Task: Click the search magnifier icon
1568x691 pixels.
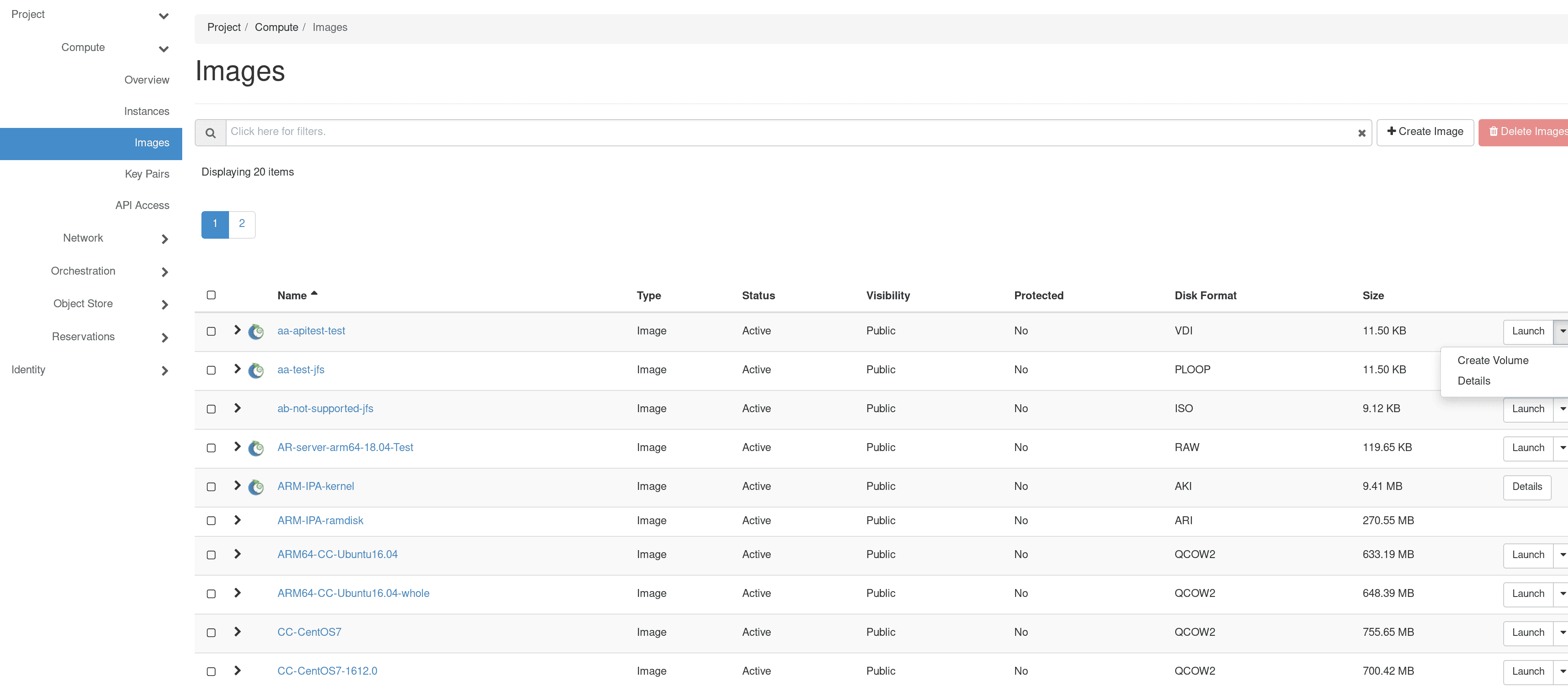Action: click(210, 133)
